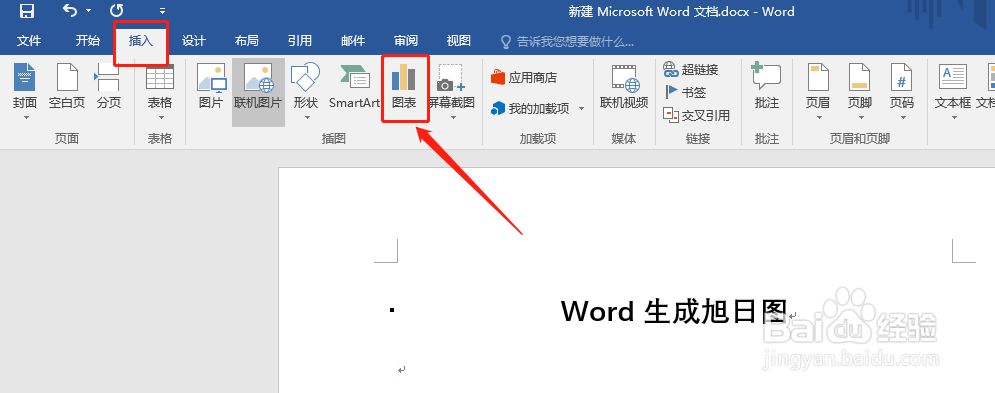Insert a 联机视频 online video

point(624,86)
